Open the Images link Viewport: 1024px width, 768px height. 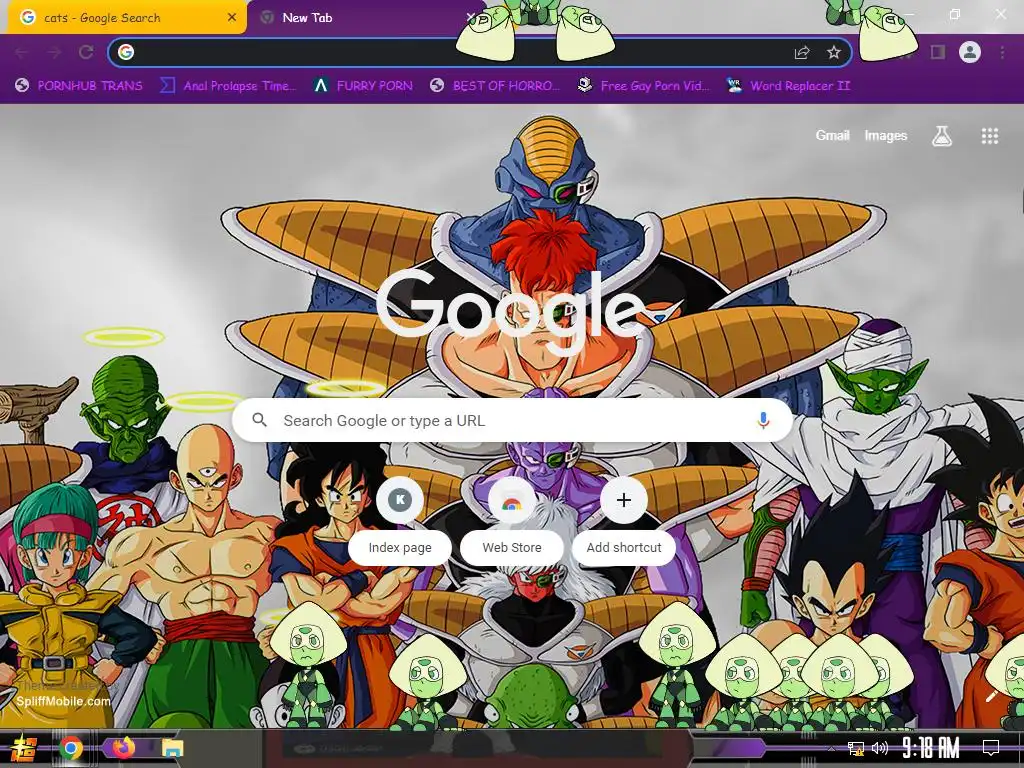point(886,135)
